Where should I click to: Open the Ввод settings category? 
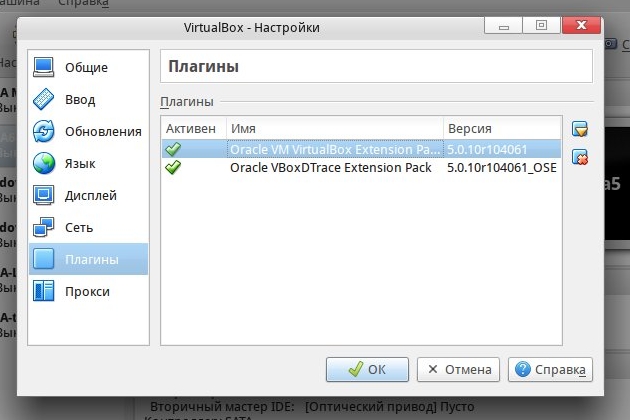pos(88,99)
